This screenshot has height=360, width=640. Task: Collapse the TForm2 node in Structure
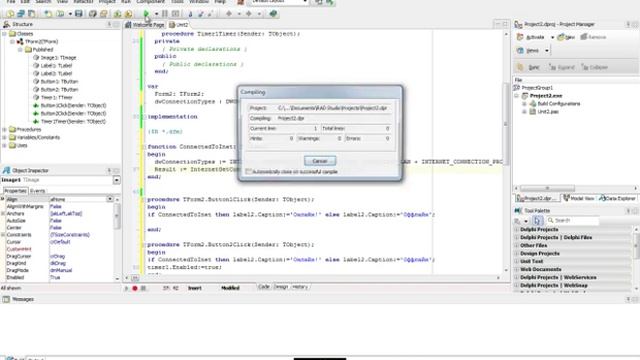coord(12,42)
